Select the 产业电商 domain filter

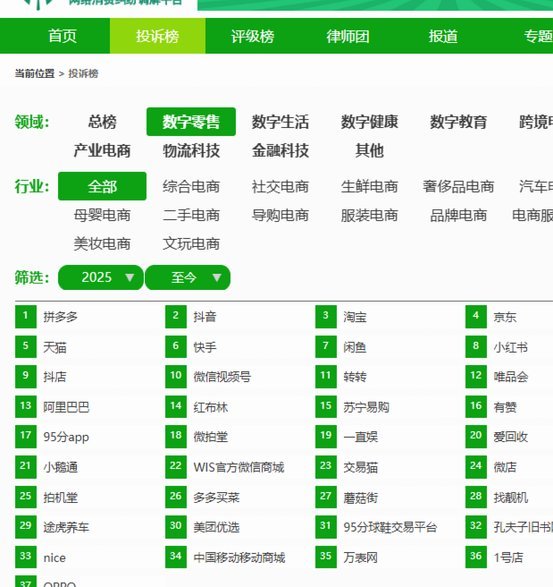click(x=102, y=151)
